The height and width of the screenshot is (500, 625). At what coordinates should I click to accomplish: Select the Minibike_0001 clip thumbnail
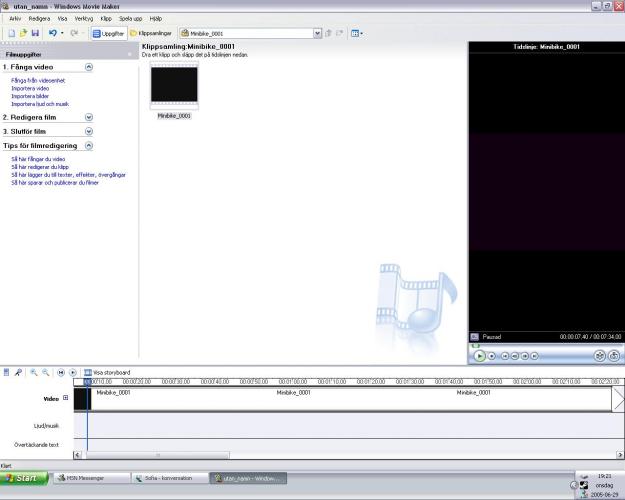[x=174, y=86]
